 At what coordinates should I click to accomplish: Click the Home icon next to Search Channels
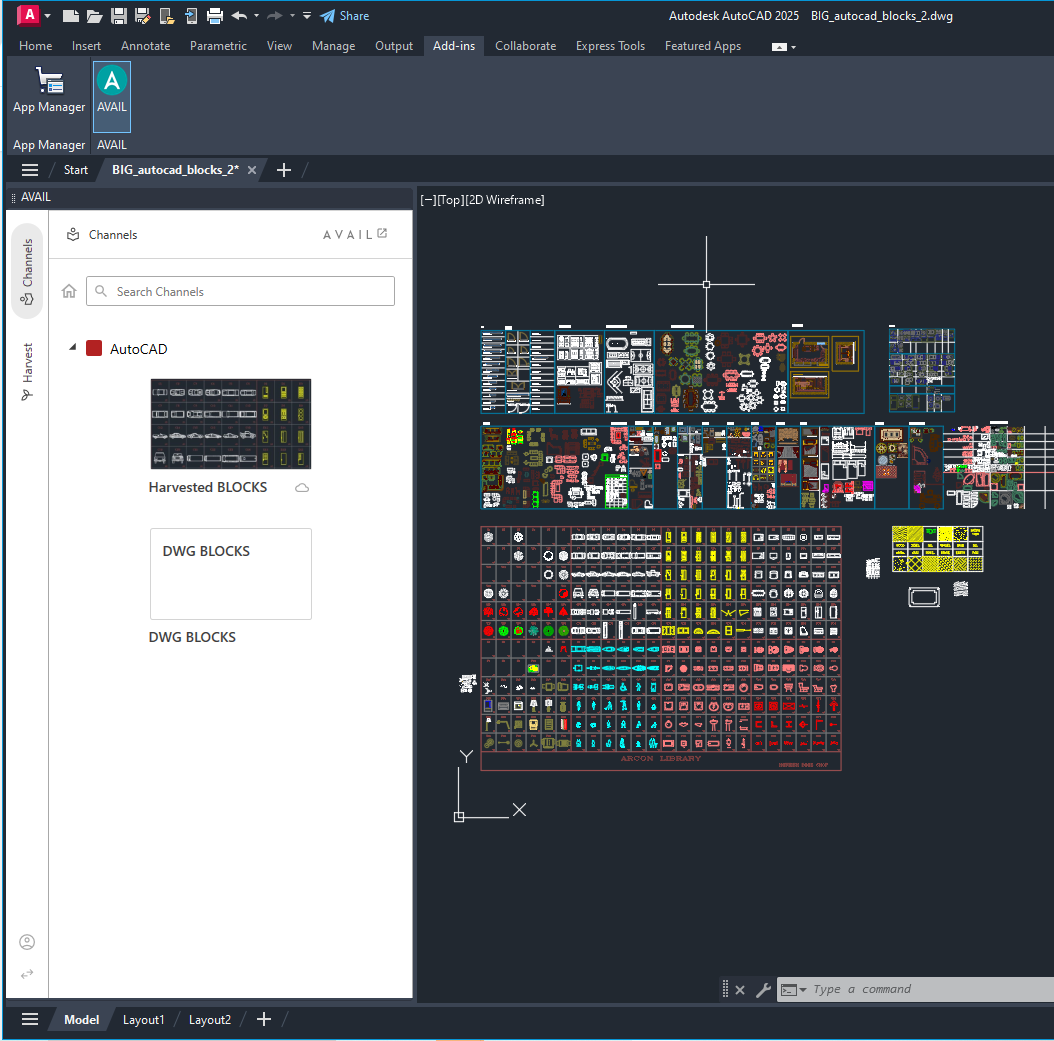68,291
